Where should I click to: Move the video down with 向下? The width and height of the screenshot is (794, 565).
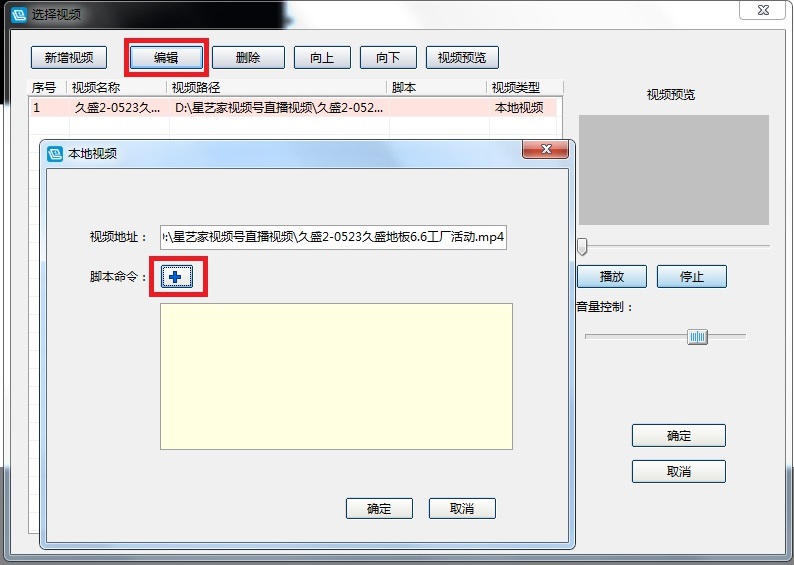(x=388, y=58)
